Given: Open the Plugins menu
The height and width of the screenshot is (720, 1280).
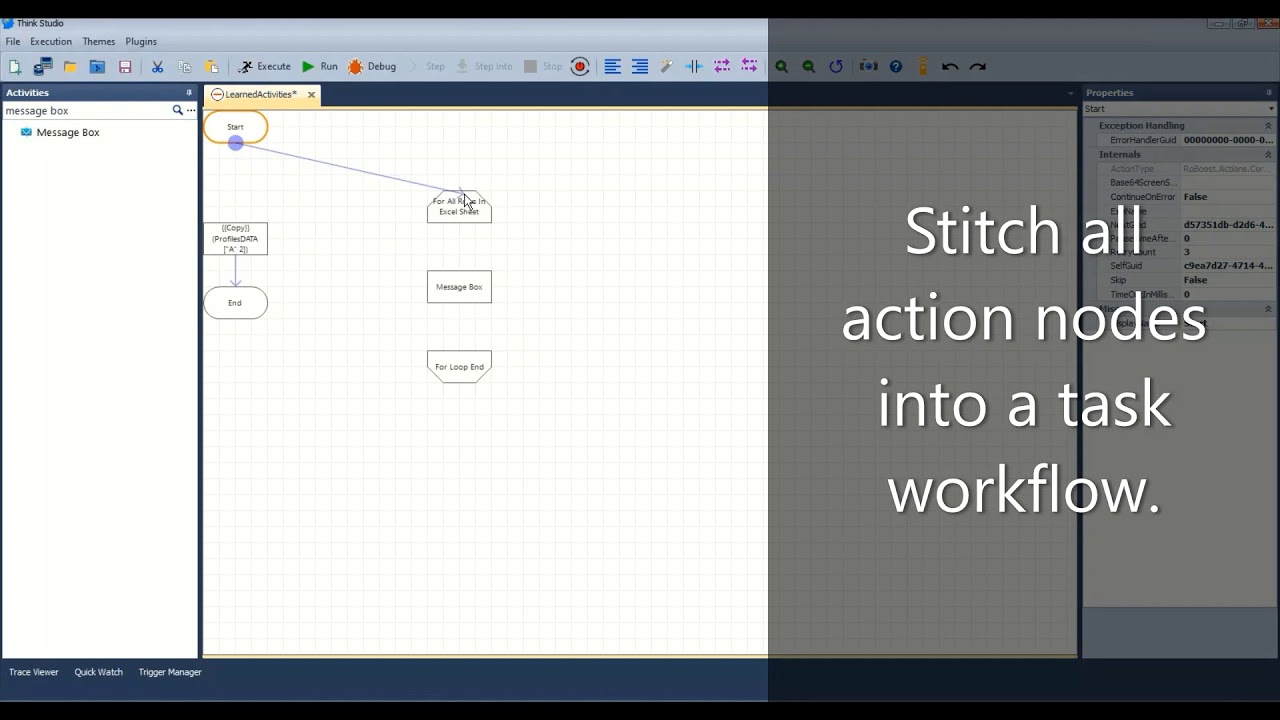Looking at the screenshot, I should tap(141, 42).
